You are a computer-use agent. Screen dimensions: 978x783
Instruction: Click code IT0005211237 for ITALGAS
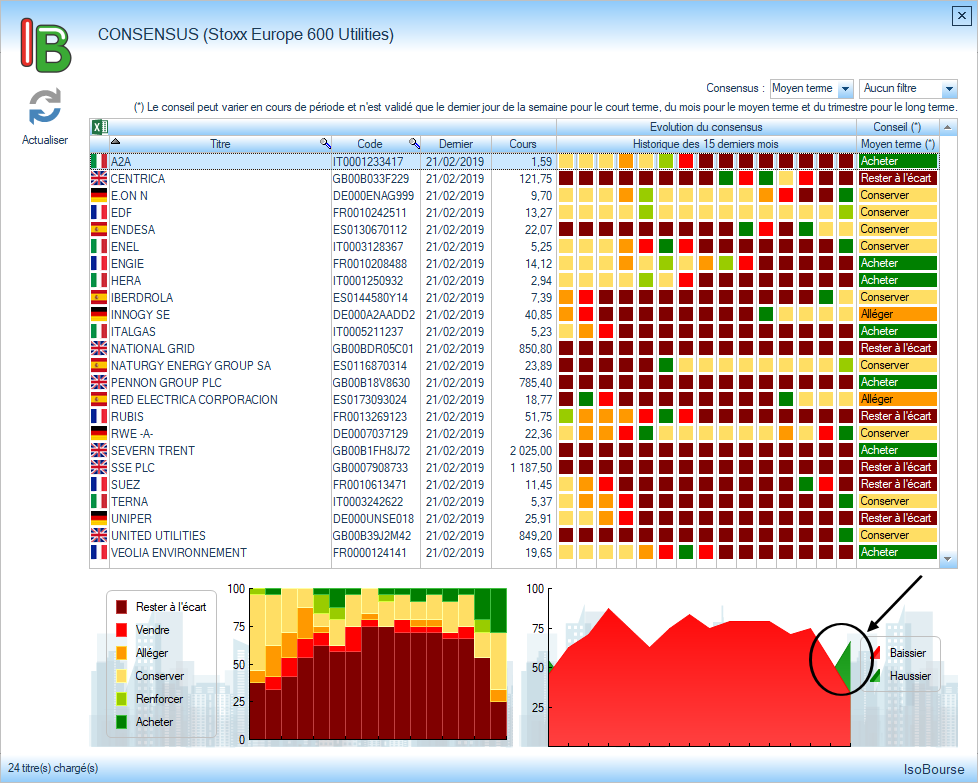click(368, 332)
